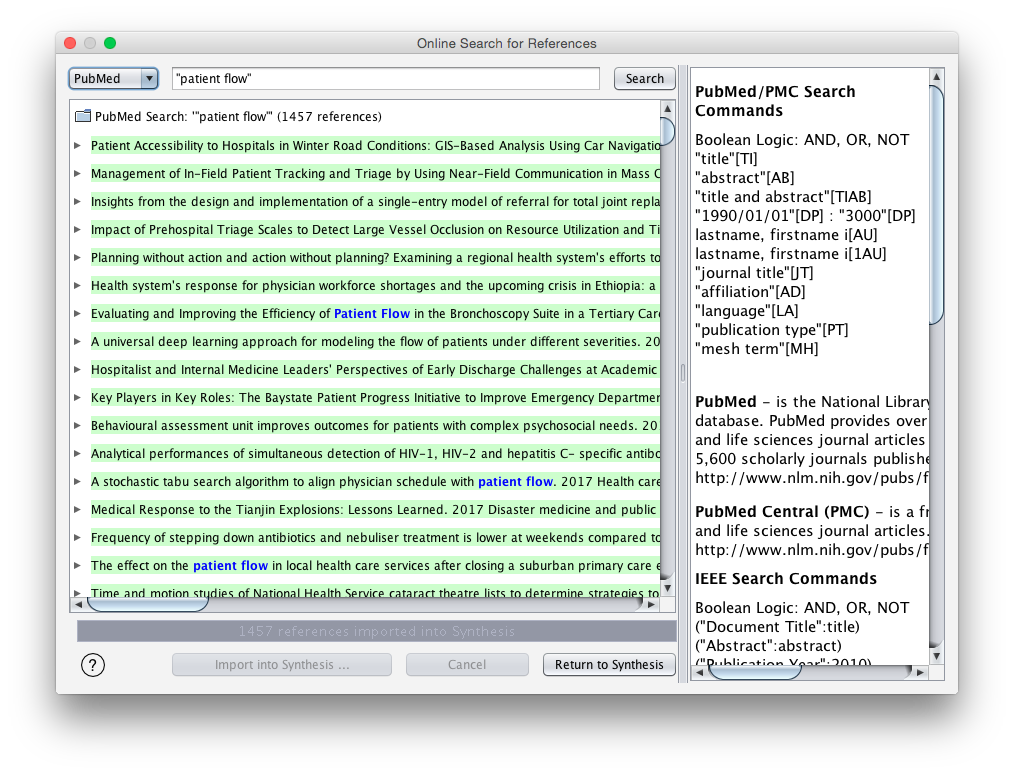Click the help panel horizontal scrollbar thumb
1014x774 pixels.
click(x=755, y=672)
